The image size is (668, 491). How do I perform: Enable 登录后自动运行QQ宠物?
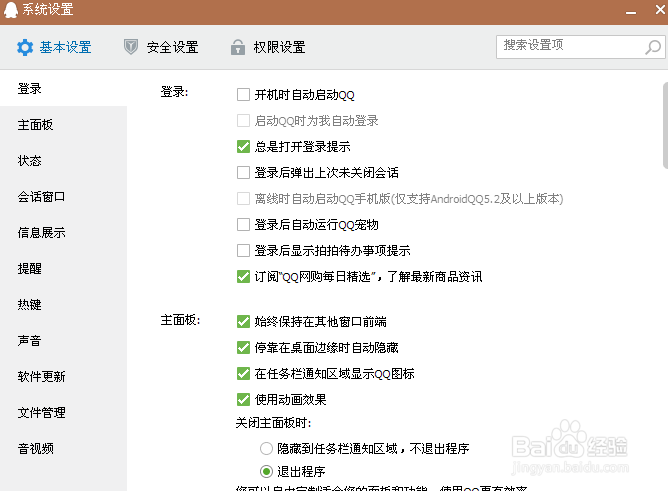pos(243,224)
